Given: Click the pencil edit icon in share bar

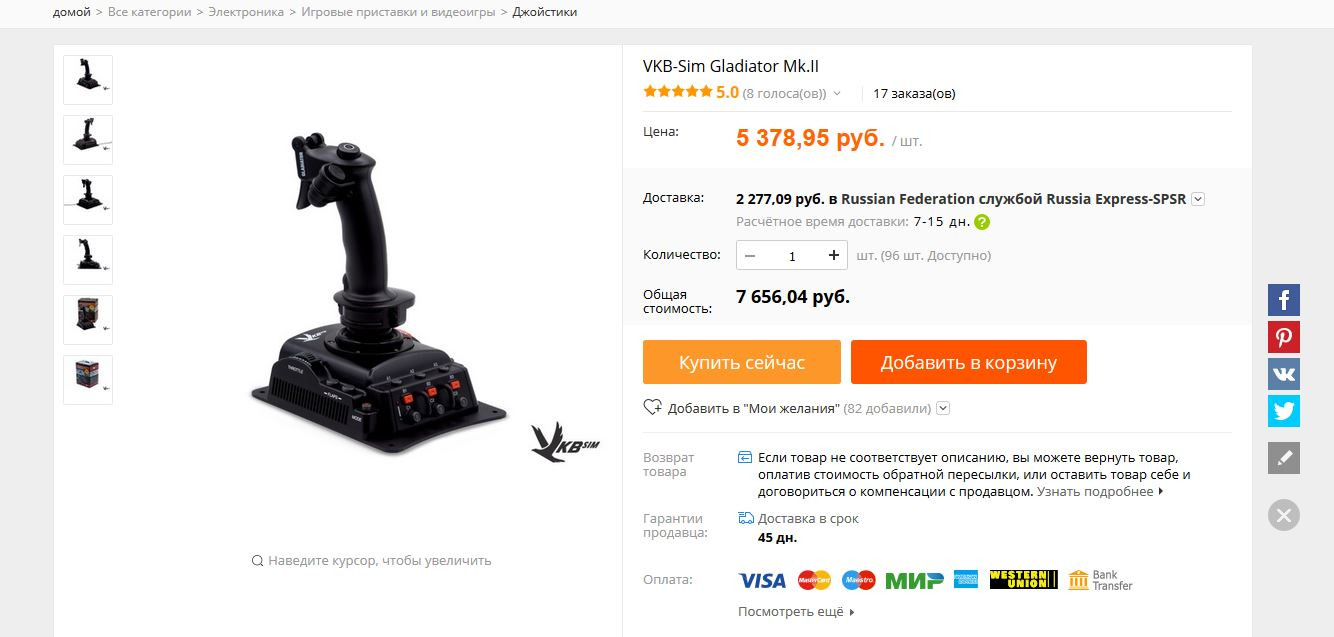Looking at the screenshot, I should [1284, 458].
